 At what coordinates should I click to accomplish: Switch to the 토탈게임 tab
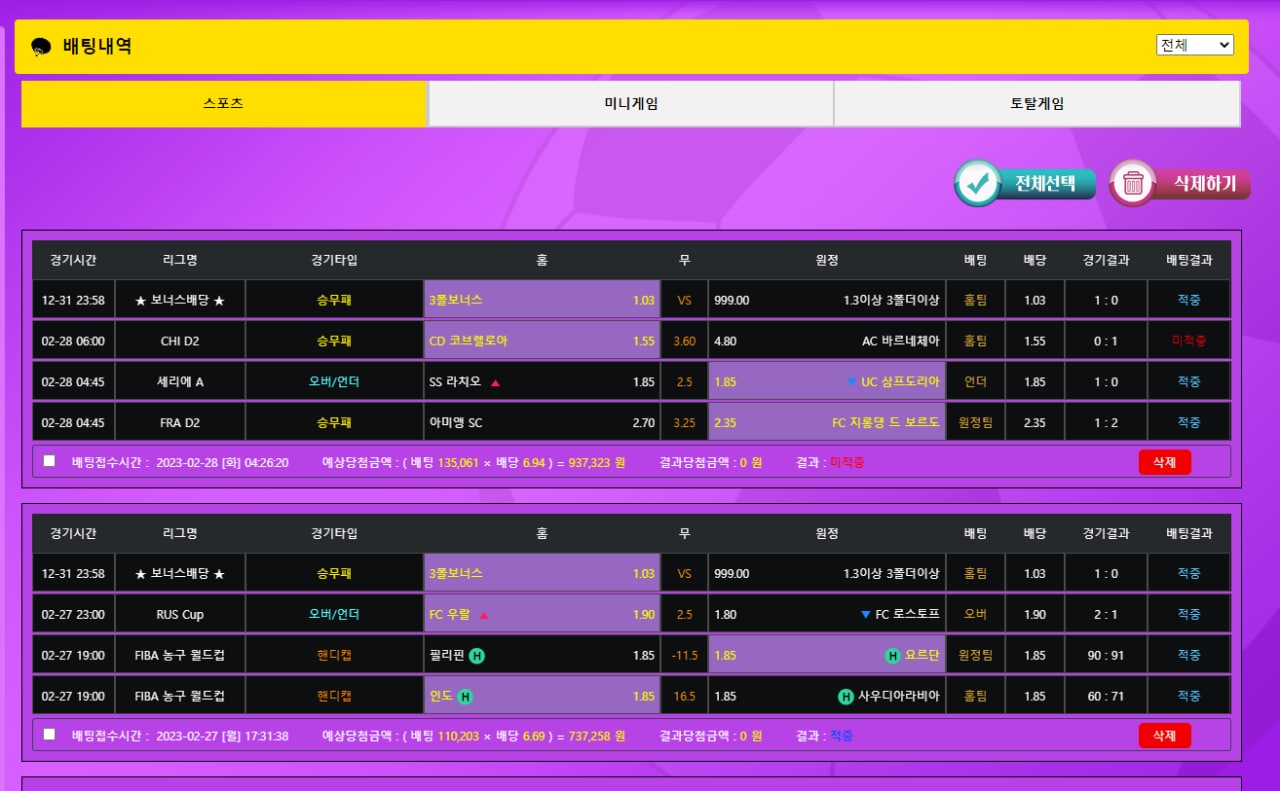(1037, 104)
